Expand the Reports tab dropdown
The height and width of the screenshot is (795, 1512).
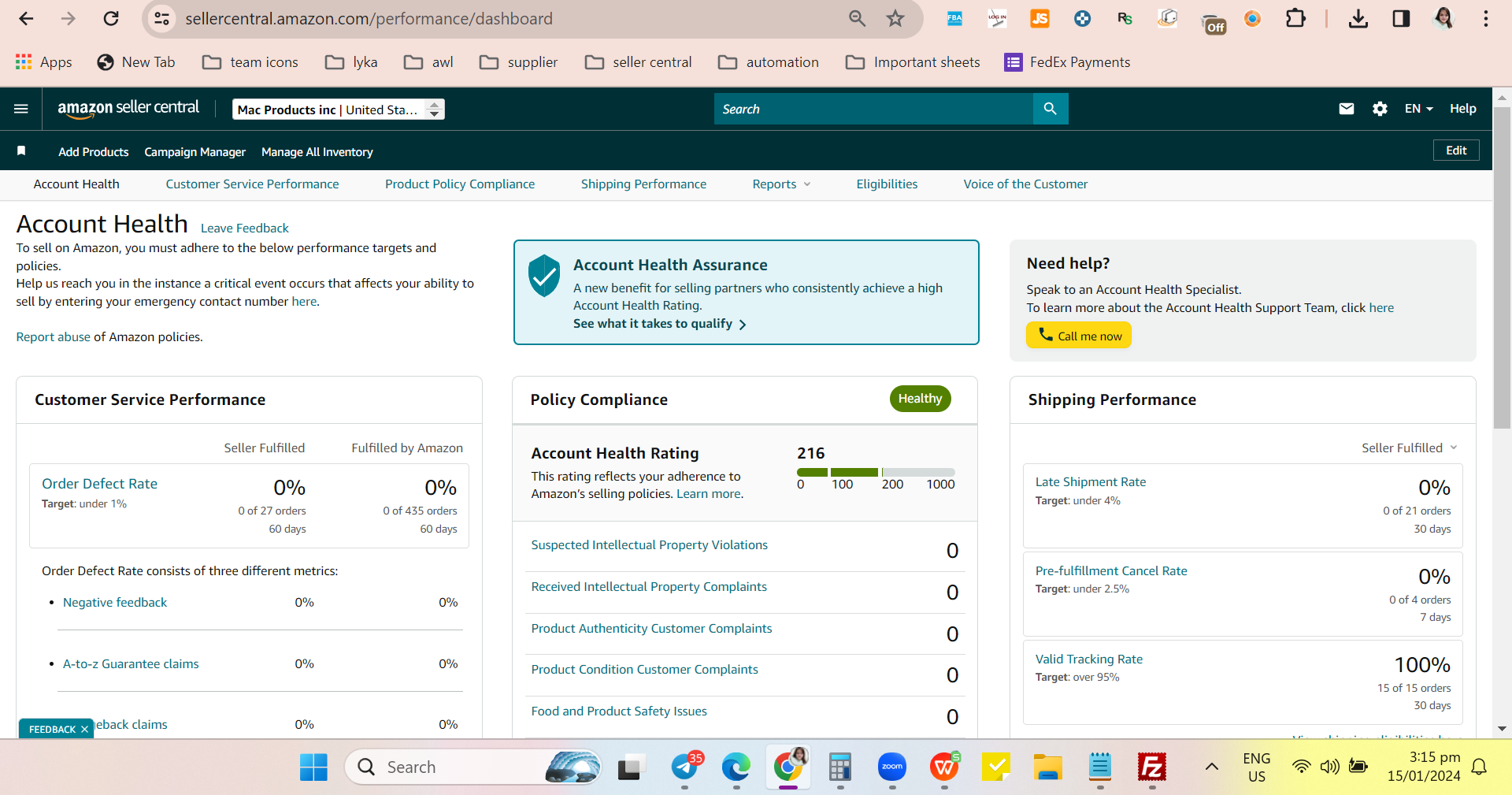[781, 184]
